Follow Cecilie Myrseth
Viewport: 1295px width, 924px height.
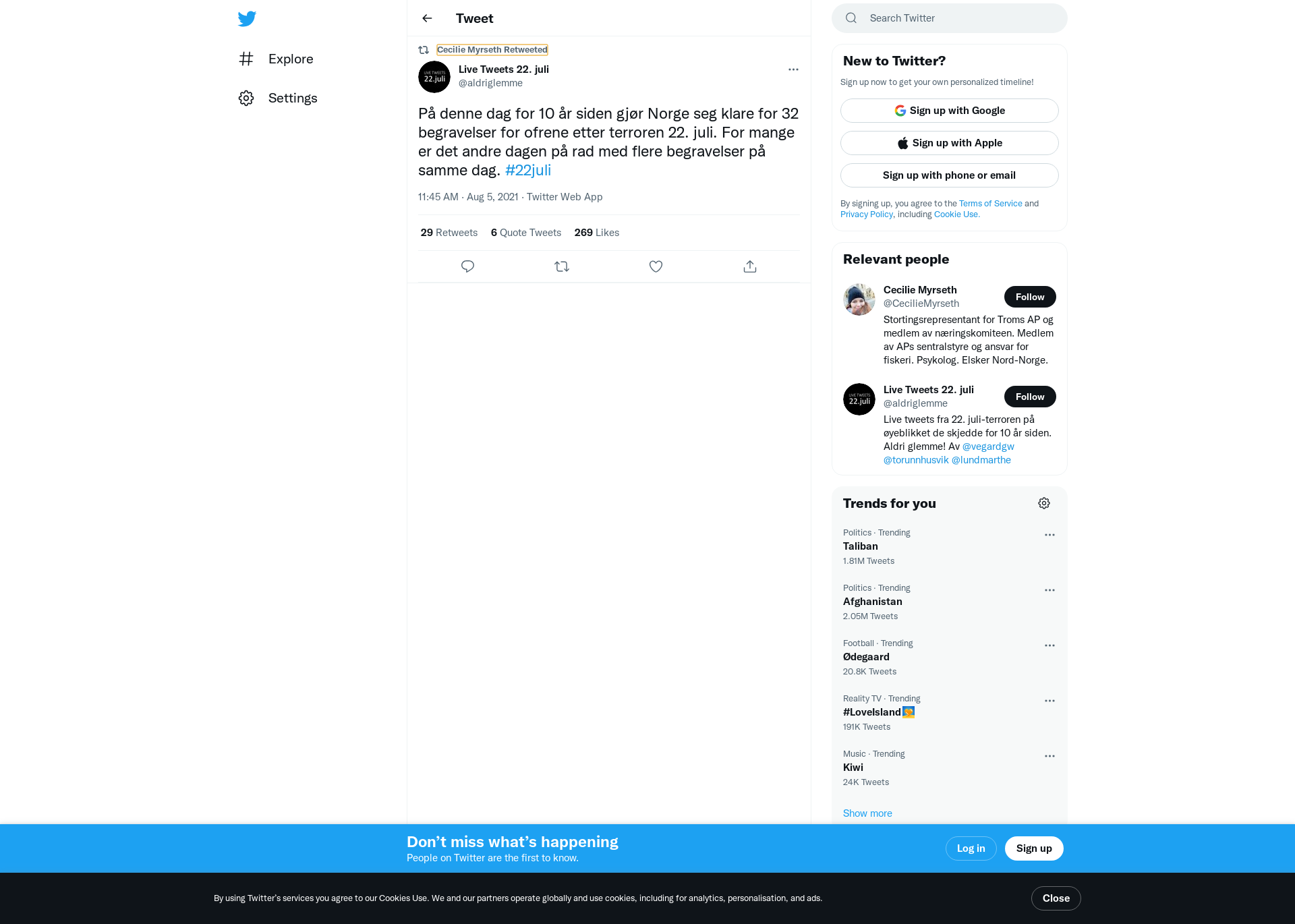(x=1030, y=297)
